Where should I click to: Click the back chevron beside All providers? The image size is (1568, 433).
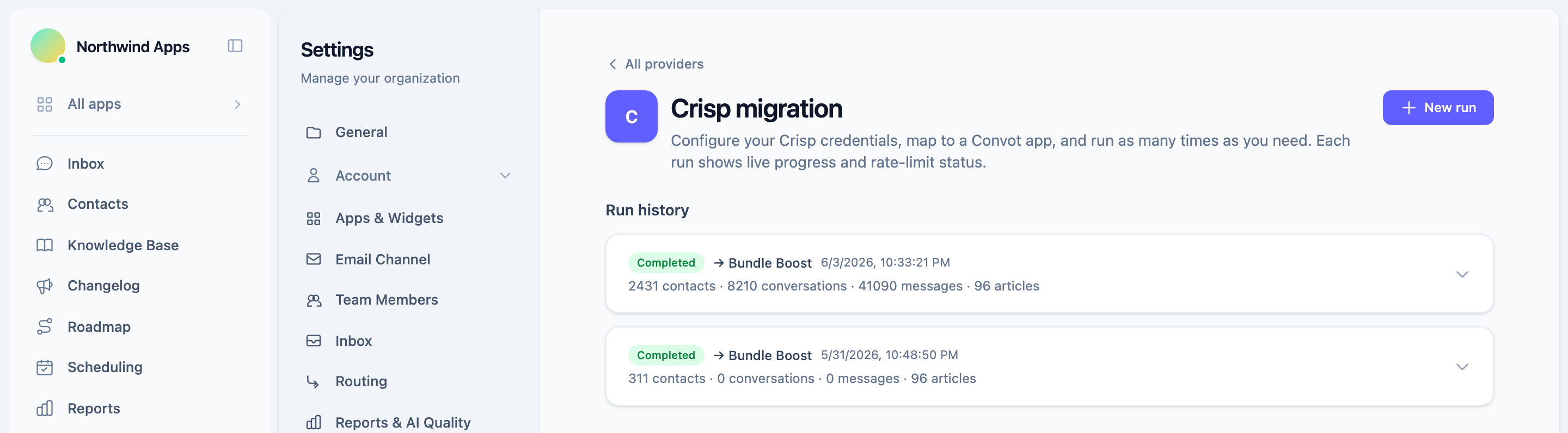click(x=612, y=65)
